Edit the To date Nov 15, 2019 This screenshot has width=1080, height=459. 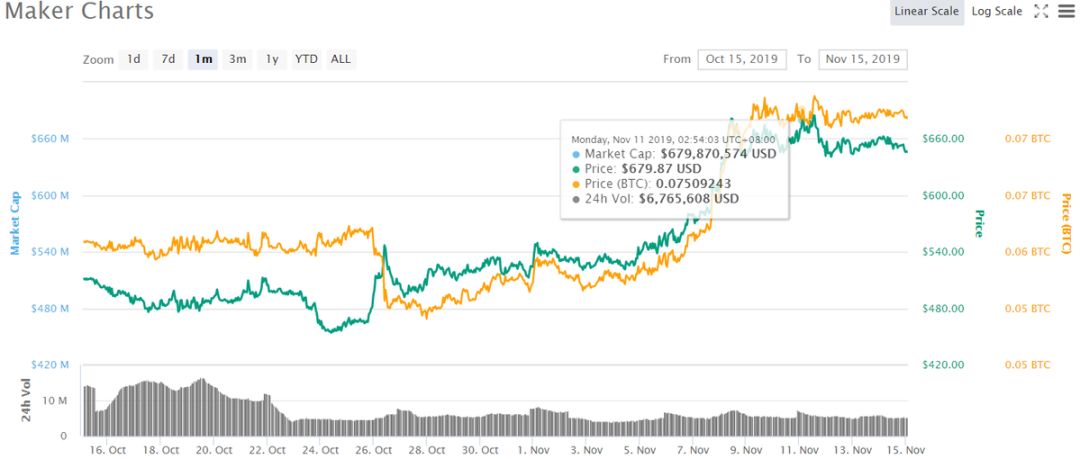pos(863,59)
